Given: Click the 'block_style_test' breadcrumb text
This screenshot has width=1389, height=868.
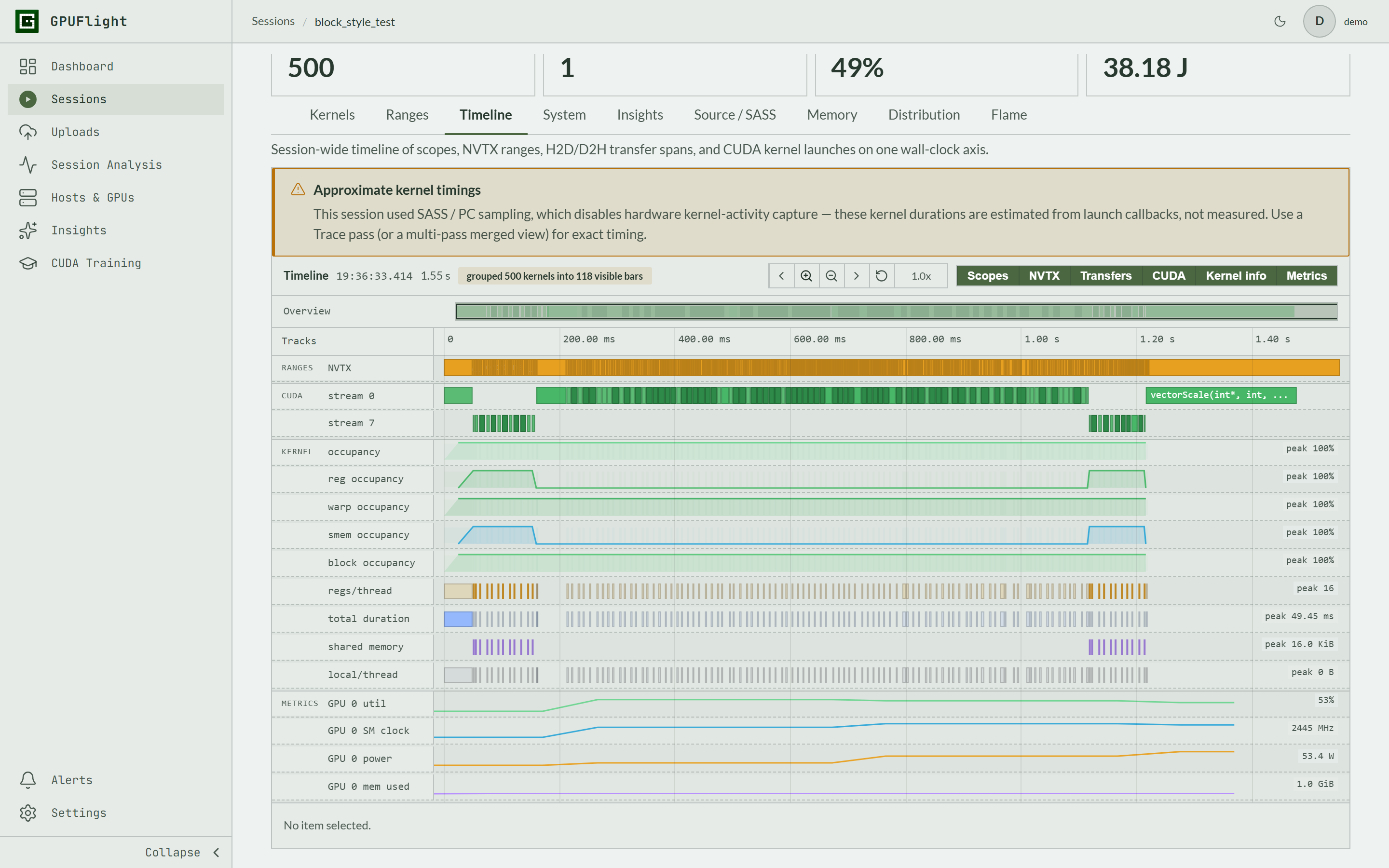Looking at the screenshot, I should [x=354, y=22].
